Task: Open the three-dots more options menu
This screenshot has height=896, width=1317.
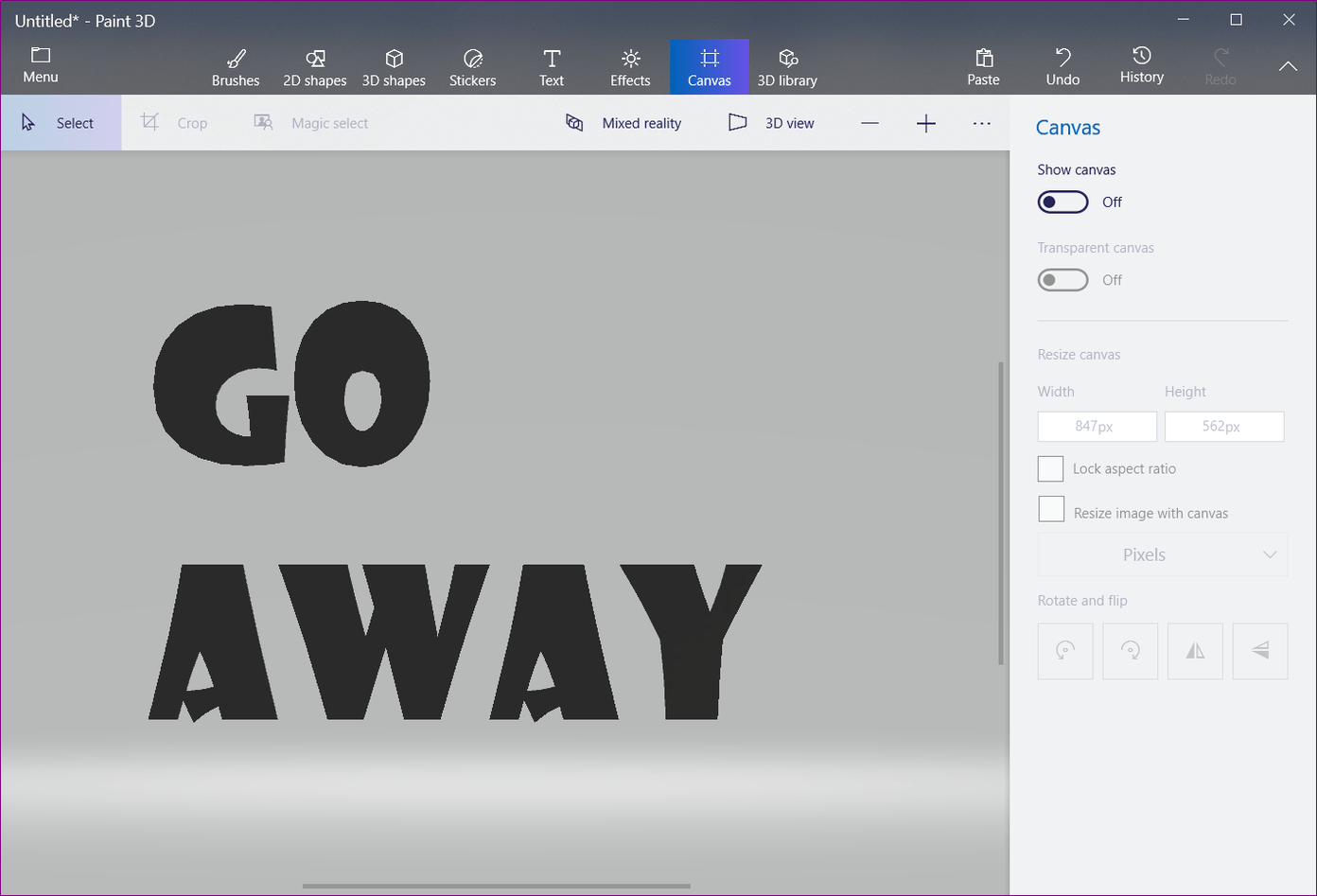Action: 981,123
